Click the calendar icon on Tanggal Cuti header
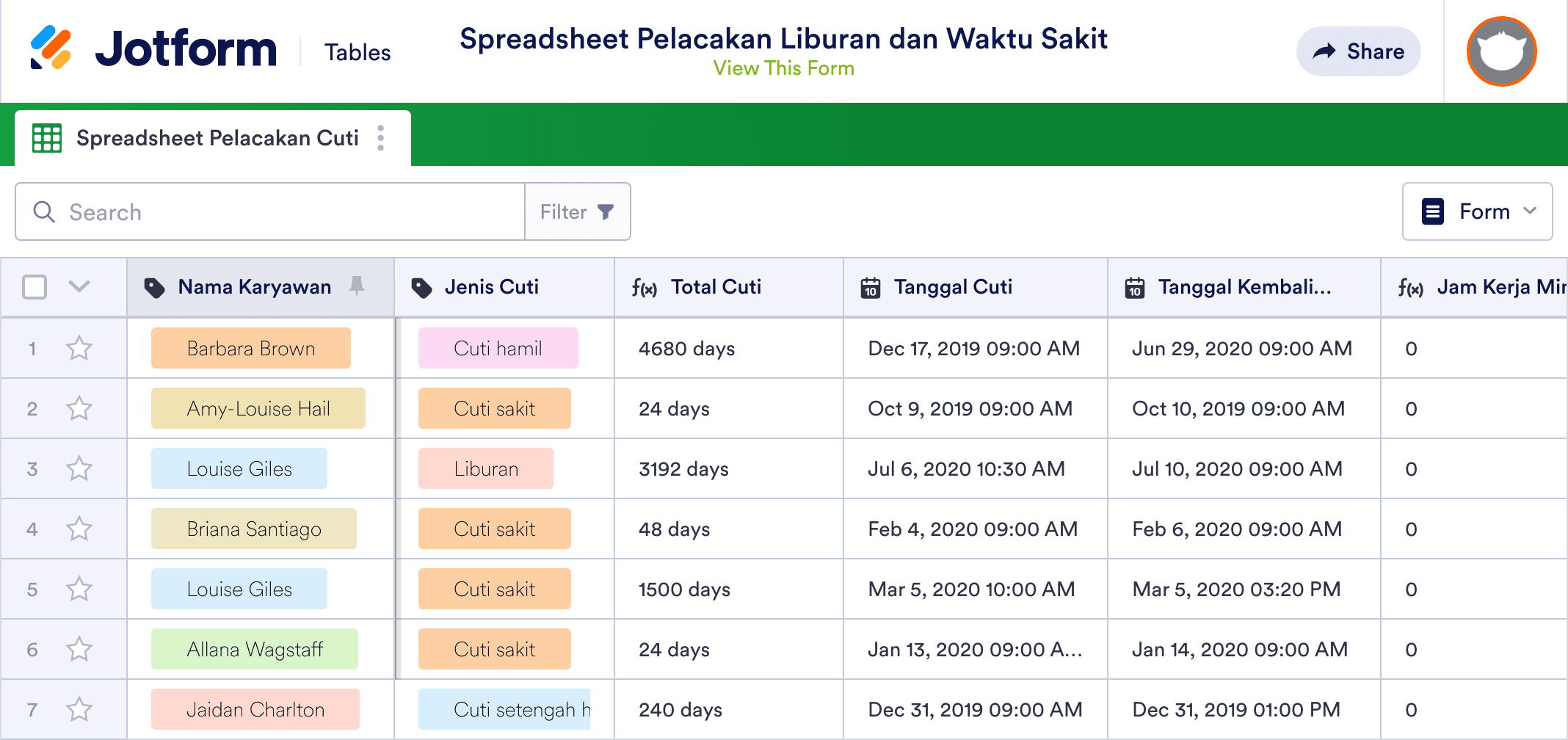 click(871, 287)
